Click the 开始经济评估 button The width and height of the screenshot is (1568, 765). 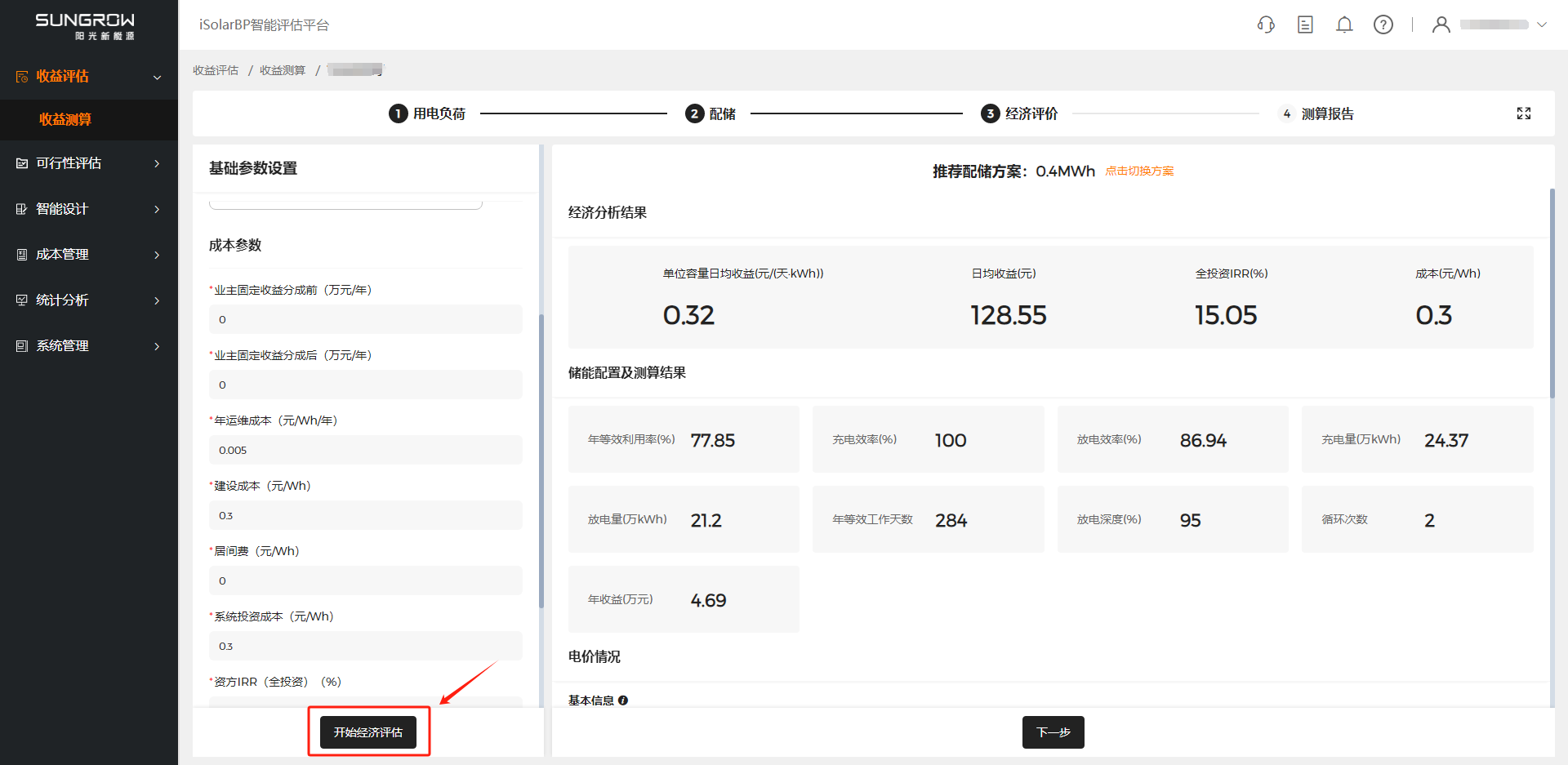click(367, 732)
